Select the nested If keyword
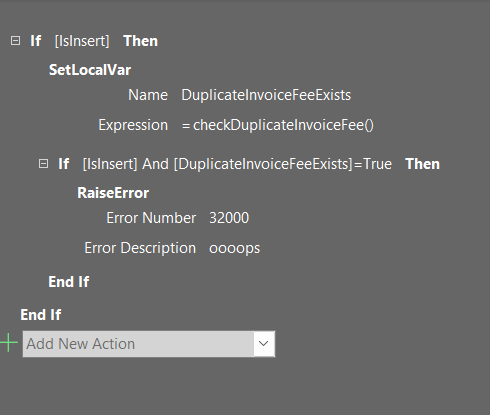Image resolution: width=490 pixels, height=415 pixels. coord(64,164)
